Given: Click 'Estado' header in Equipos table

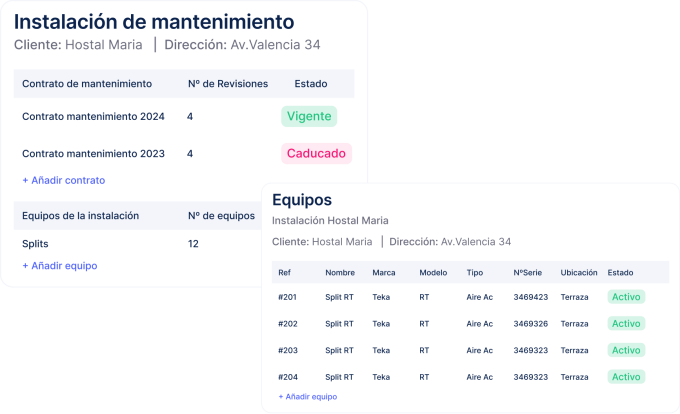Looking at the screenshot, I should (620, 273).
